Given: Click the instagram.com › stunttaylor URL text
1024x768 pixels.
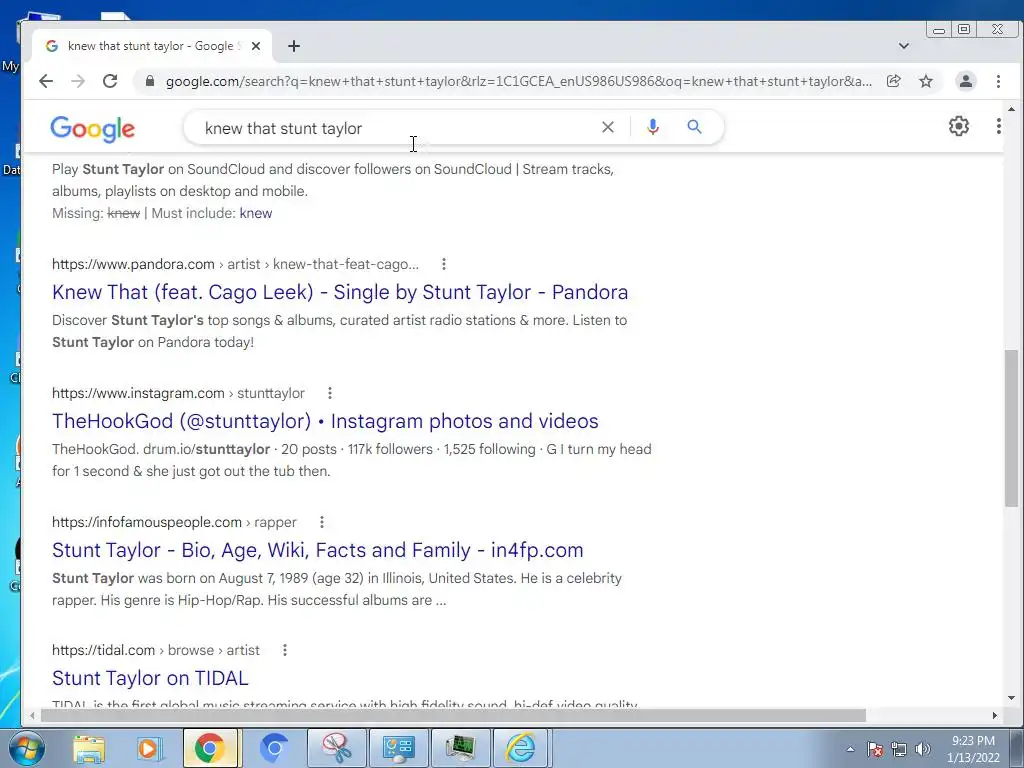Looking at the screenshot, I should coord(178,392).
